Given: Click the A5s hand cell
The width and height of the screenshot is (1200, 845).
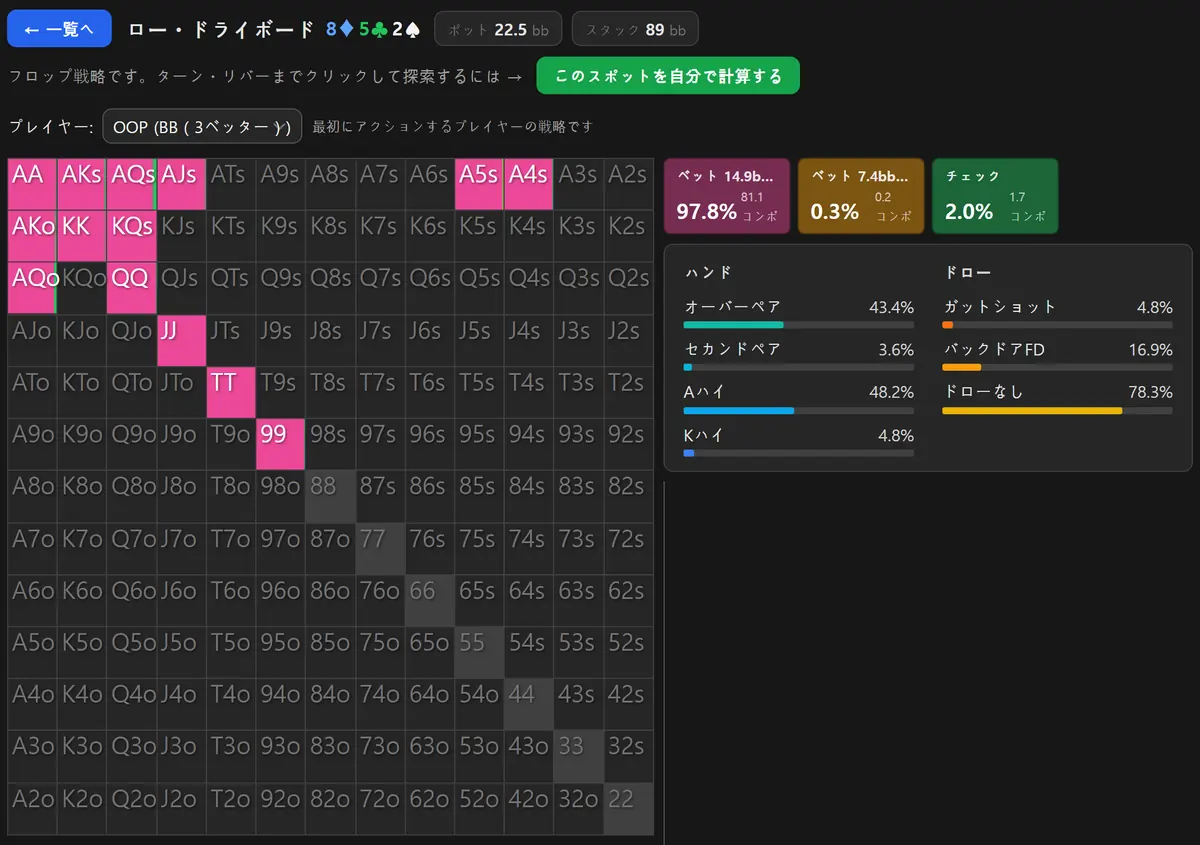Looking at the screenshot, I should 480,184.
